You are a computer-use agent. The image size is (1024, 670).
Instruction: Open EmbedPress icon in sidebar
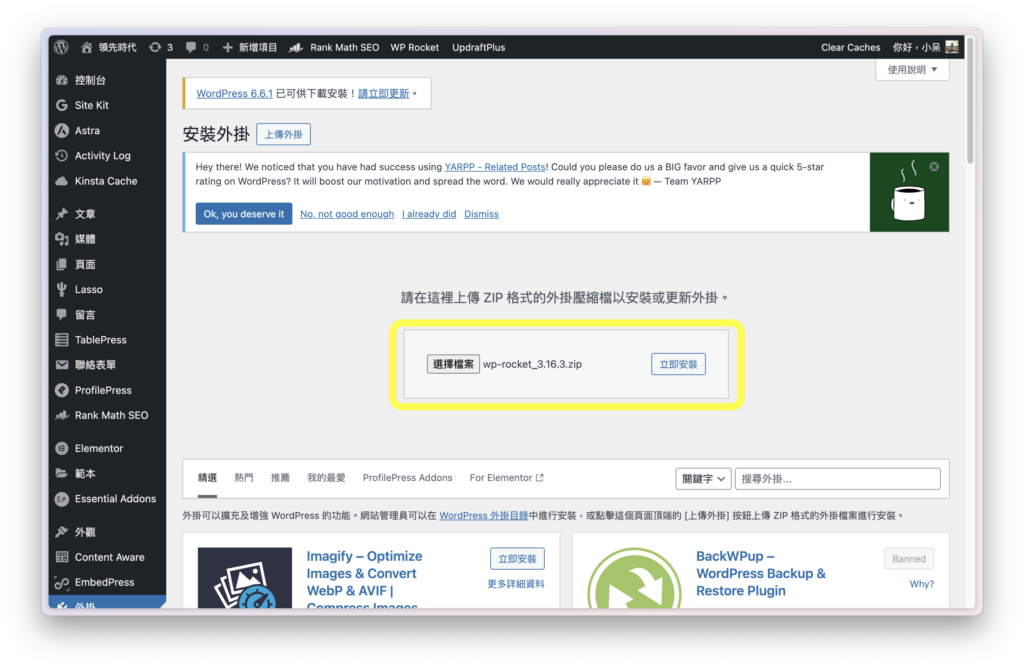coord(62,582)
